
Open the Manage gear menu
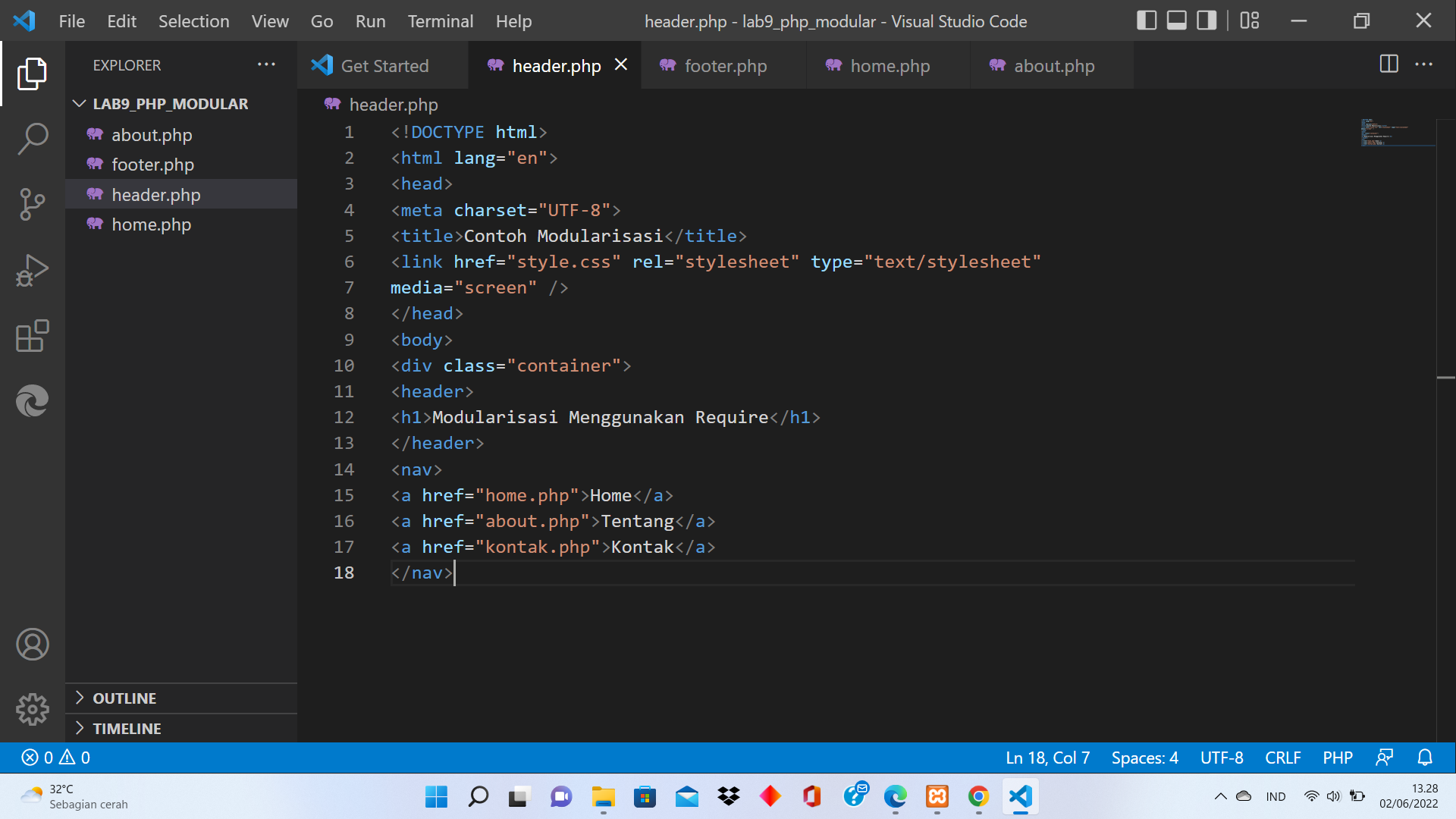33,709
